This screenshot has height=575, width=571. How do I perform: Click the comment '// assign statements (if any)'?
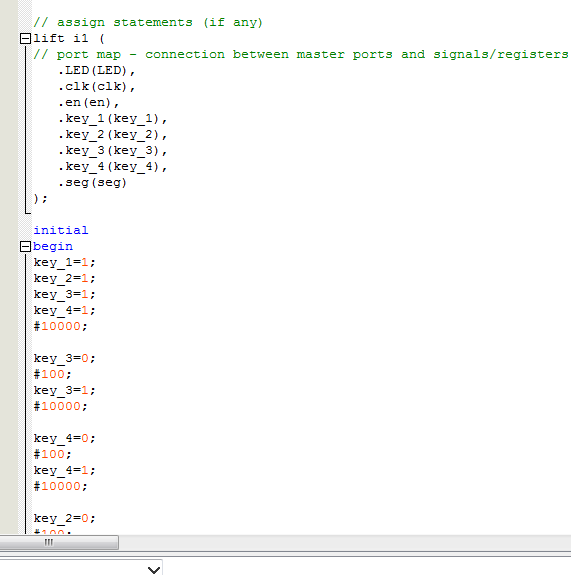(148, 23)
